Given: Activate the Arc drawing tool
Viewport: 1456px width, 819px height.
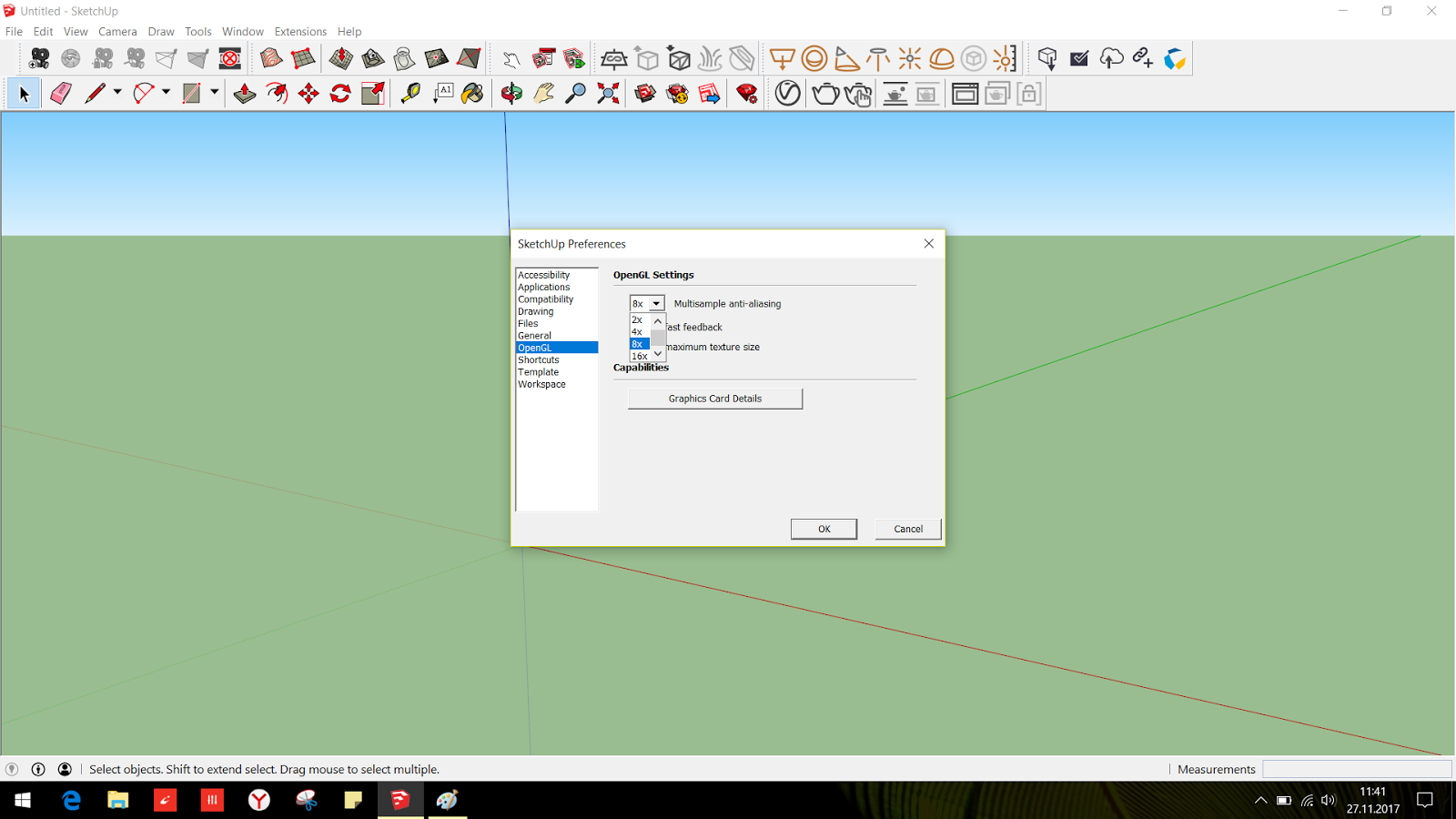Looking at the screenshot, I should [x=143, y=93].
